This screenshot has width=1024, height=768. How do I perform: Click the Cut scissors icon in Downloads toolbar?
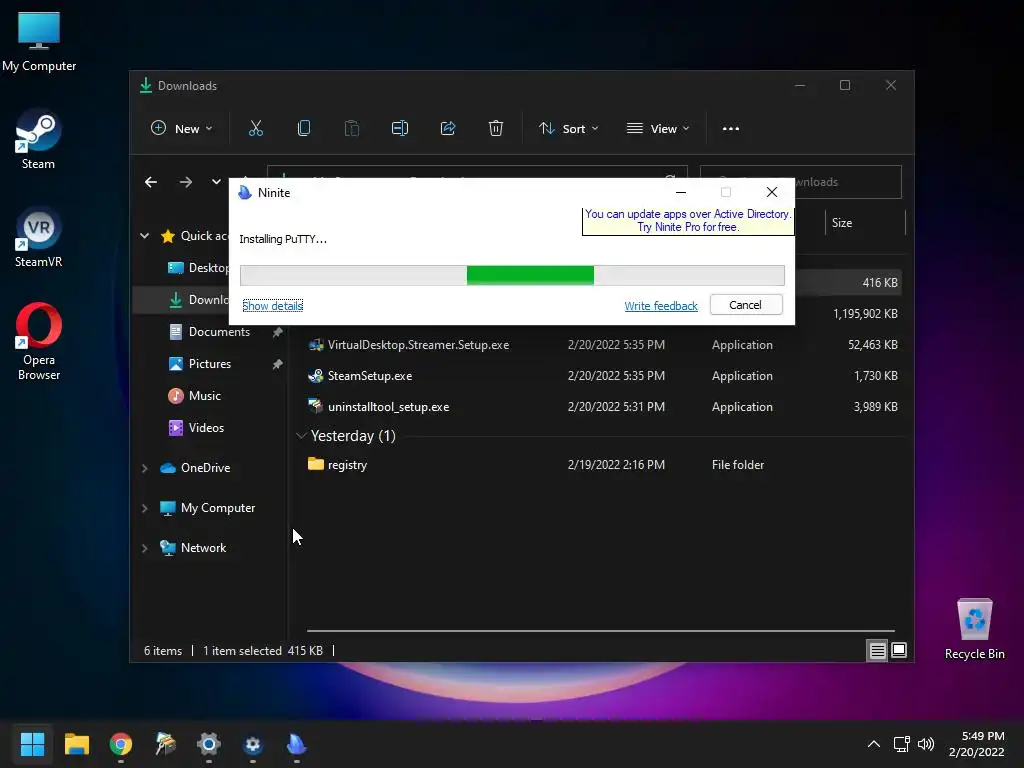click(255, 129)
